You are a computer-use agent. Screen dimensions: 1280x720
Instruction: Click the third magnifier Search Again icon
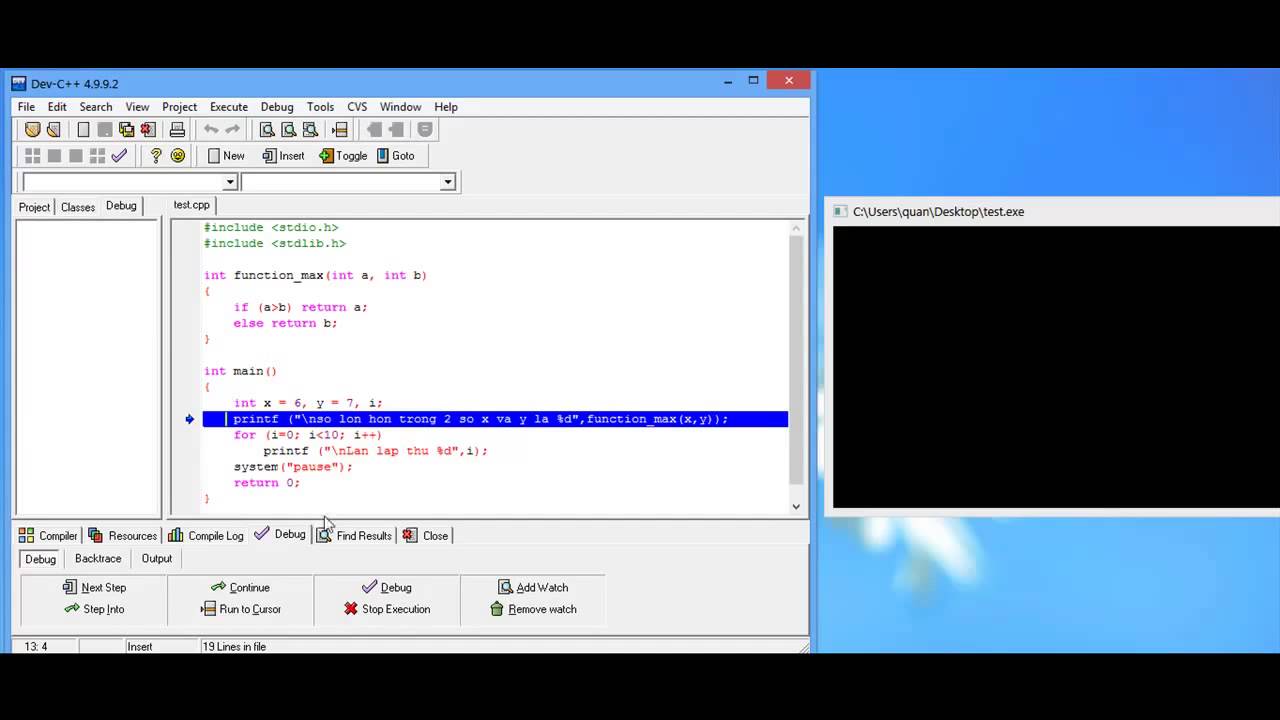click(x=310, y=129)
